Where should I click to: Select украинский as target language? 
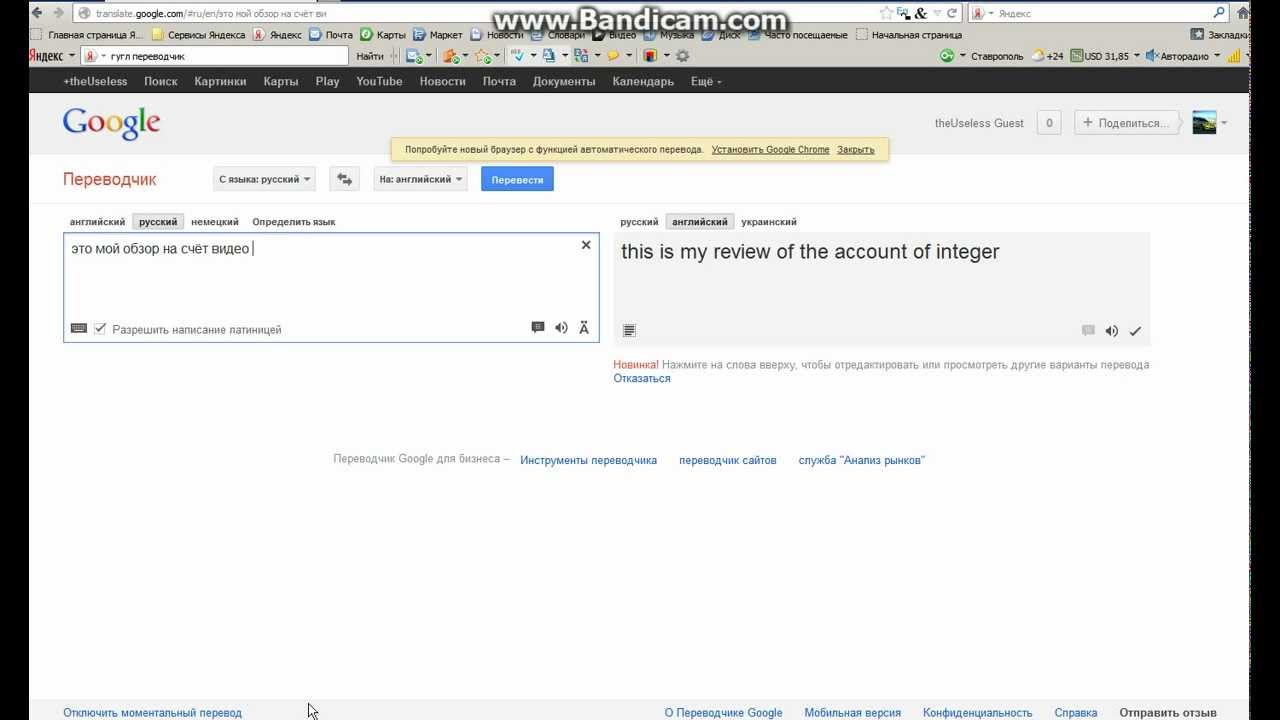pos(769,222)
